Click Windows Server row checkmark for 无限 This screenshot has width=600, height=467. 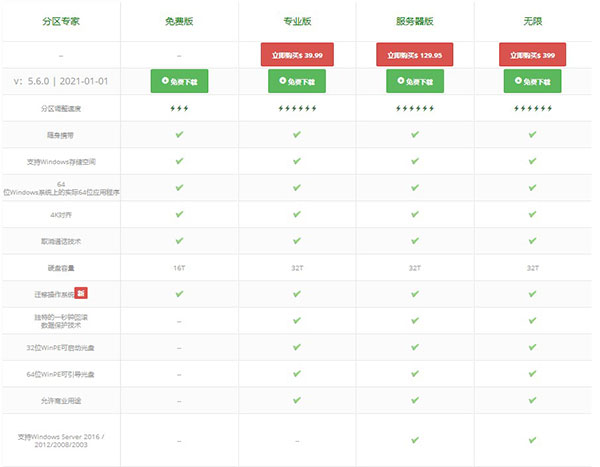tap(532, 440)
